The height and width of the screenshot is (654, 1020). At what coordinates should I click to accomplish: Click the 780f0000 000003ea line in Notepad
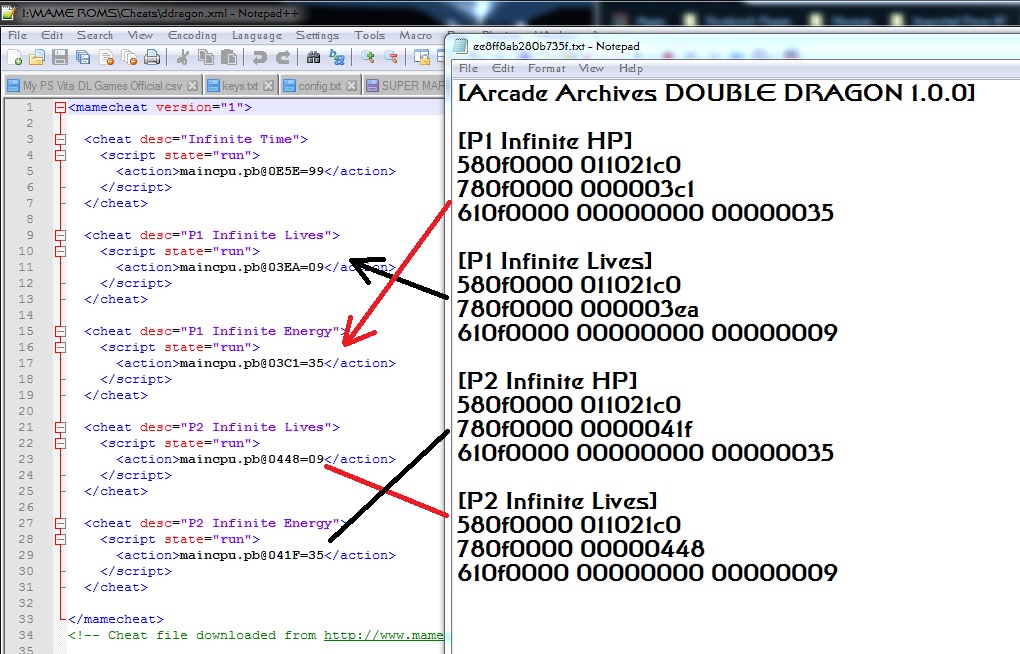[578, 309]
